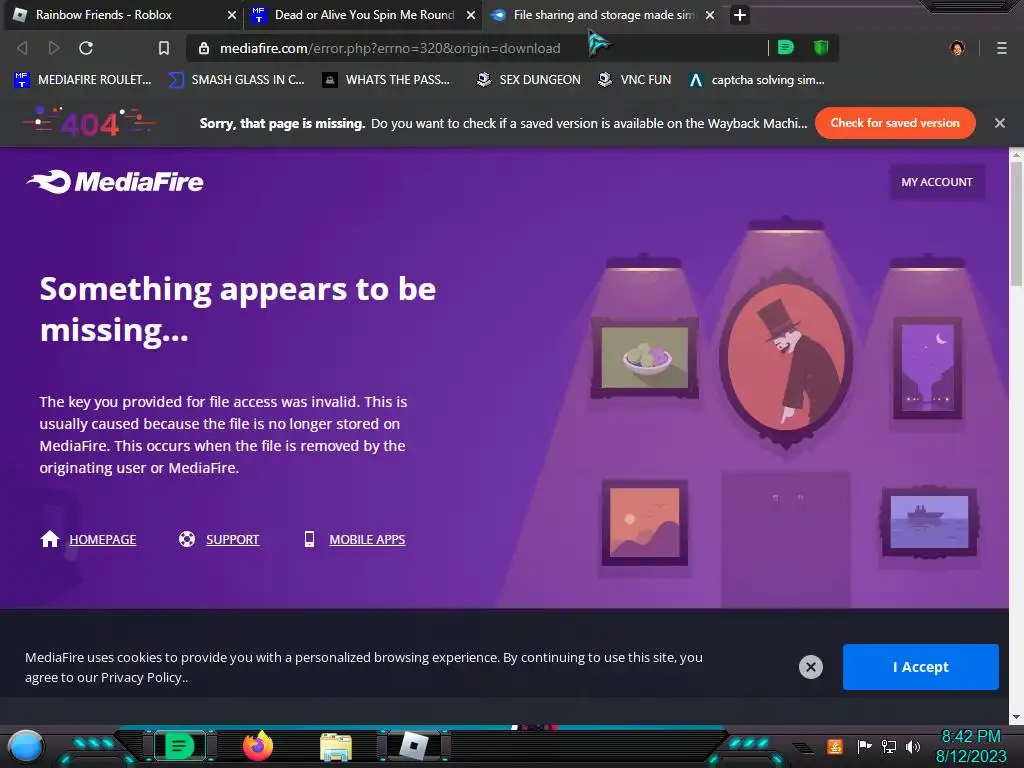Viewport: 1024px width, 768px height.
Task: Click the night sky moon framed picture
Action: [927, 368]
